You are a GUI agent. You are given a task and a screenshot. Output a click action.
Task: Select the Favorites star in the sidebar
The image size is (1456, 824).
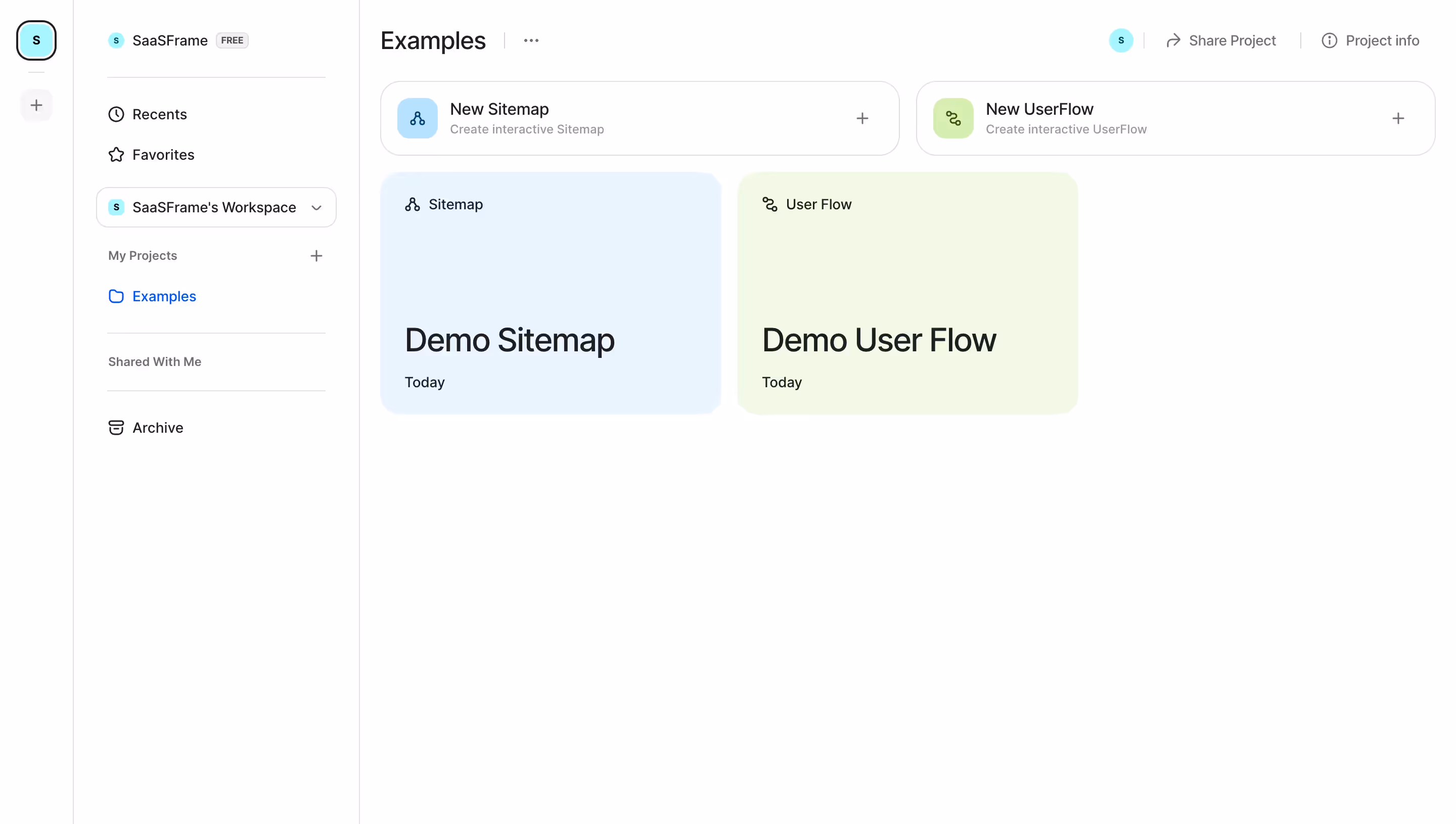[115, 154]
